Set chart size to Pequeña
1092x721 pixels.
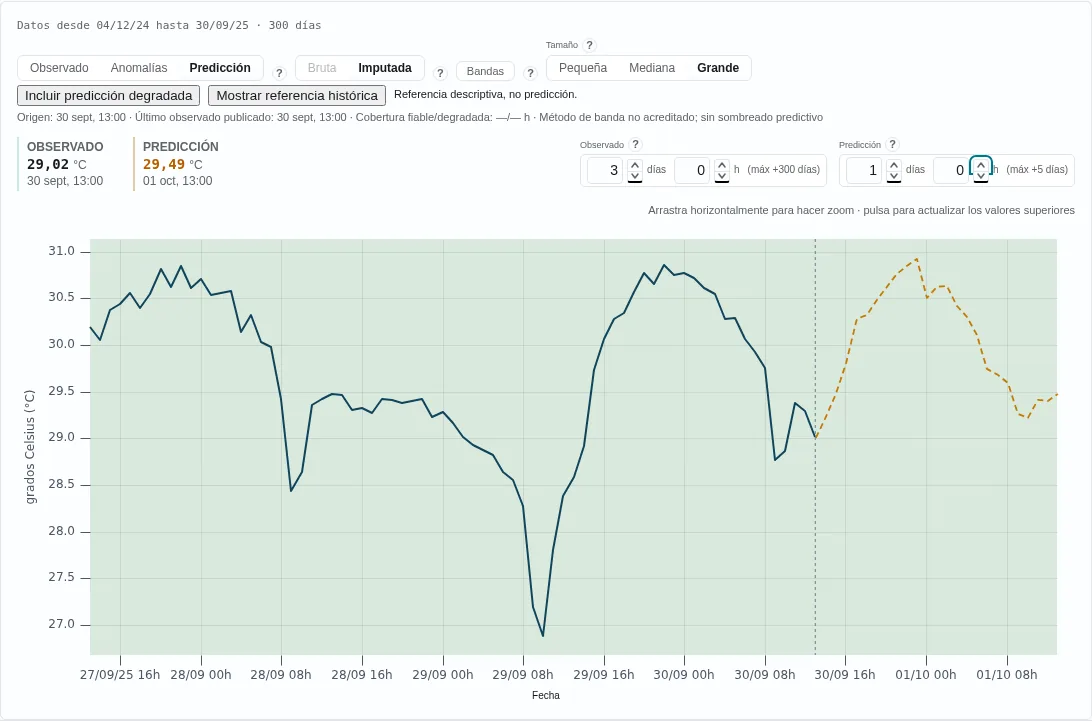coord(583,68)
